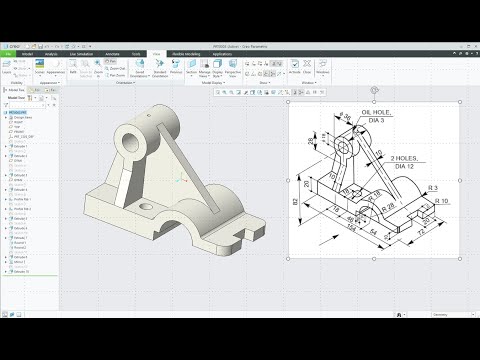The width and height of the screenshot is (480, 360).
Task: Open Manage Views
Action: tap(204, 68)
